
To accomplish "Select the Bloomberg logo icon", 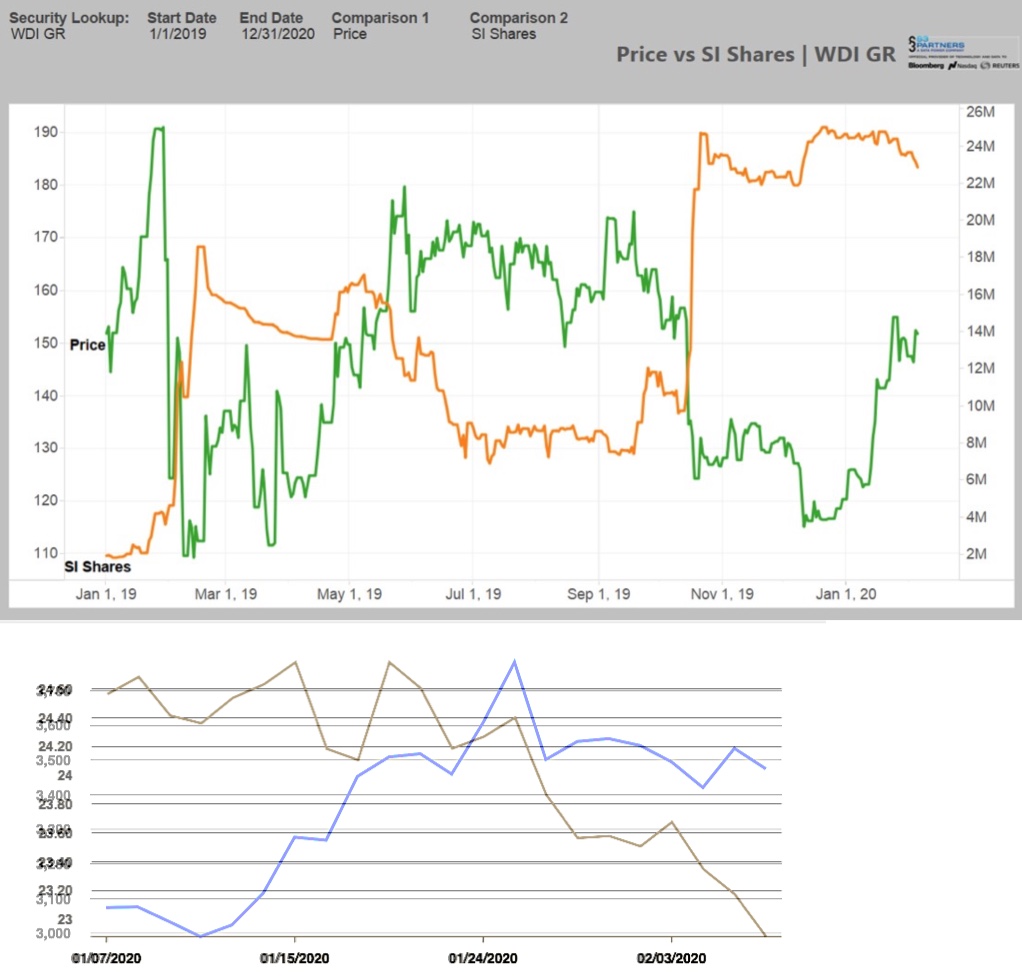I will (926, 65).
